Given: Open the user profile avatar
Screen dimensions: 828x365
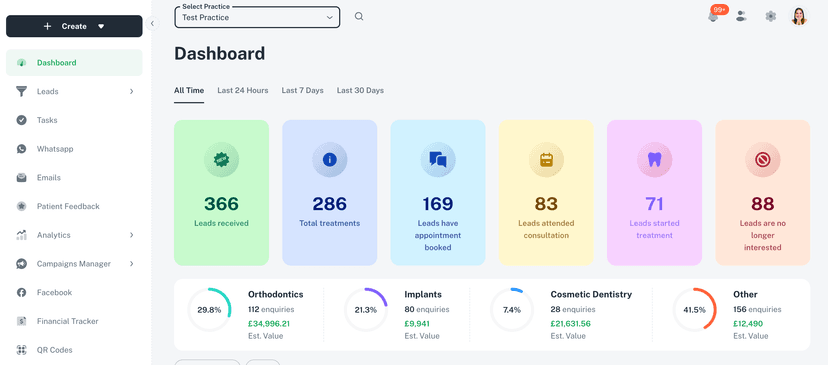Looking at the screenshot, I should 799,16.
